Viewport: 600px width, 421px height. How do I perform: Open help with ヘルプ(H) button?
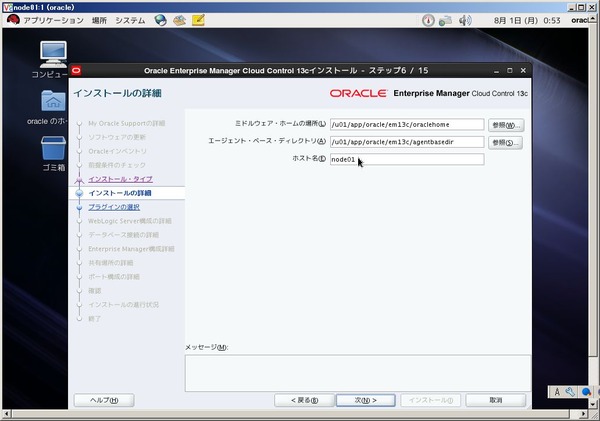pyautogui.click(x=104, y=400)
